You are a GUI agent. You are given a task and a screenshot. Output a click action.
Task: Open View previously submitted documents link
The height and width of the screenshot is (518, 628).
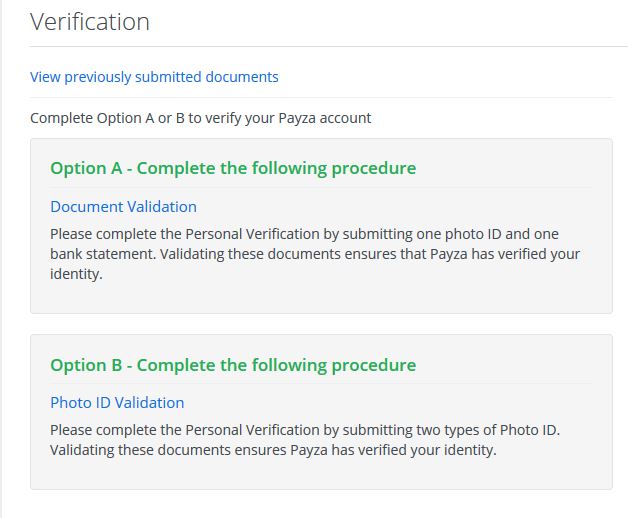[154, 77]
